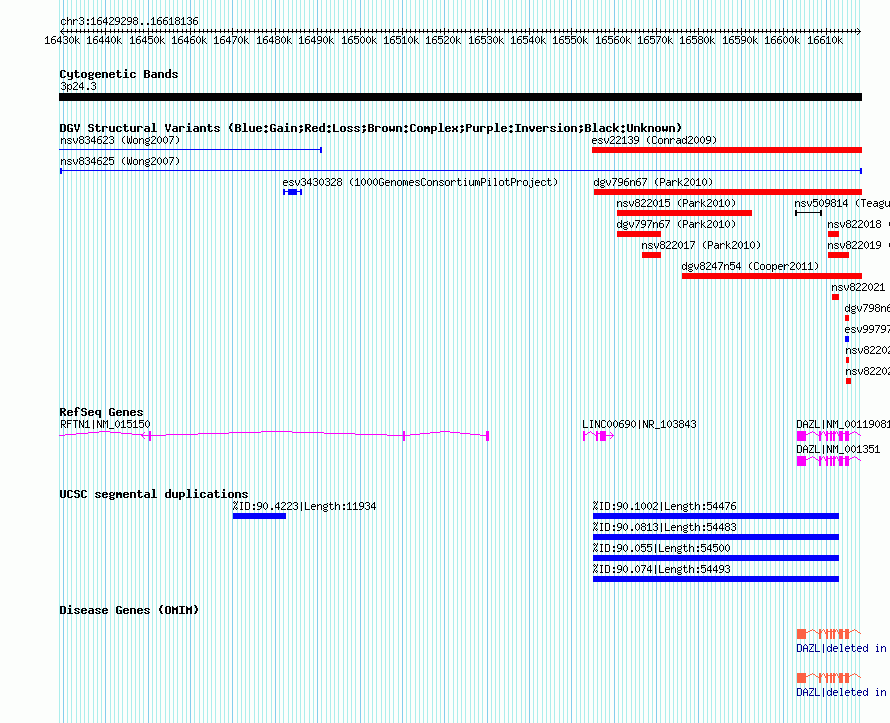890x723 pixels.
Task: Open the RFTN1|NM_015150 gene label
Action: (x=106, y=424)
